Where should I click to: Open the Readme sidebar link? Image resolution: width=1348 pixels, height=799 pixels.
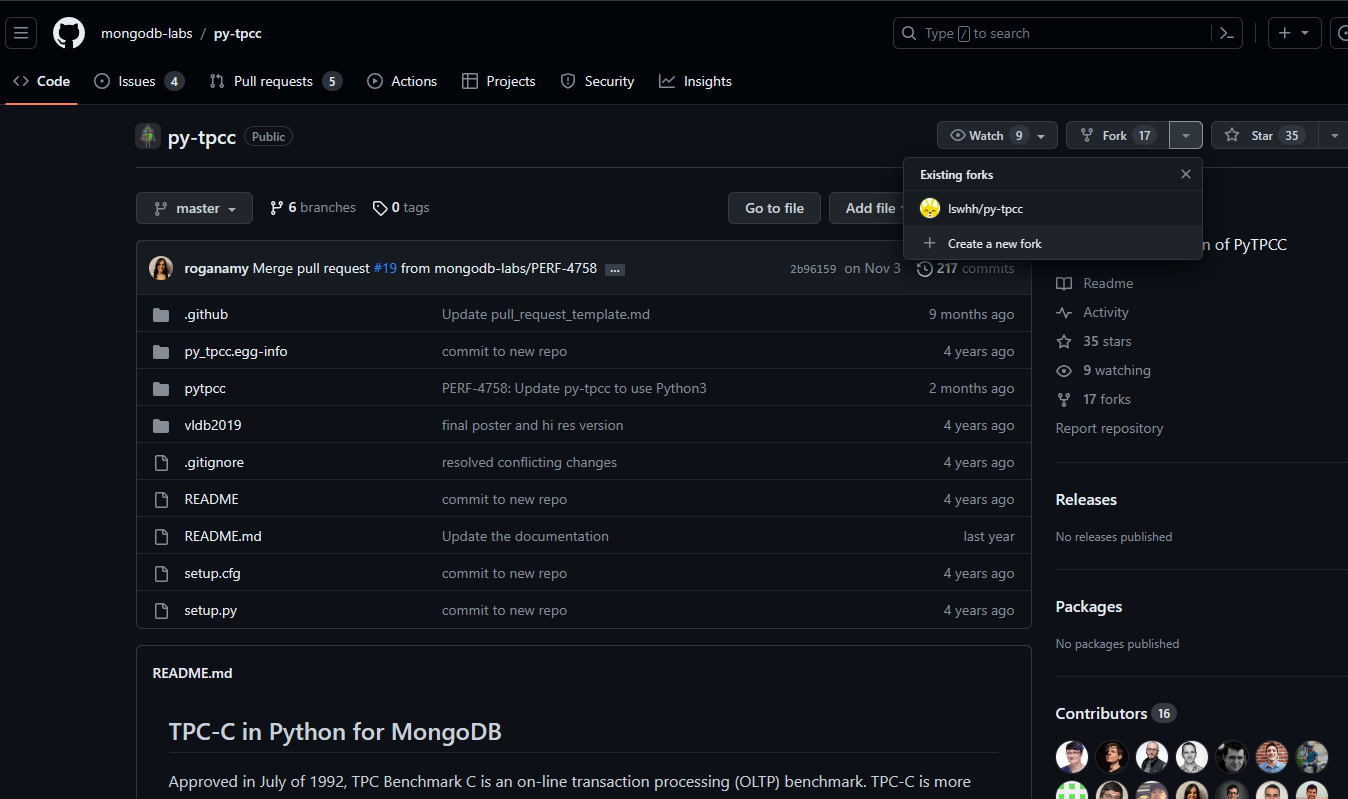tap(1095, 283)
